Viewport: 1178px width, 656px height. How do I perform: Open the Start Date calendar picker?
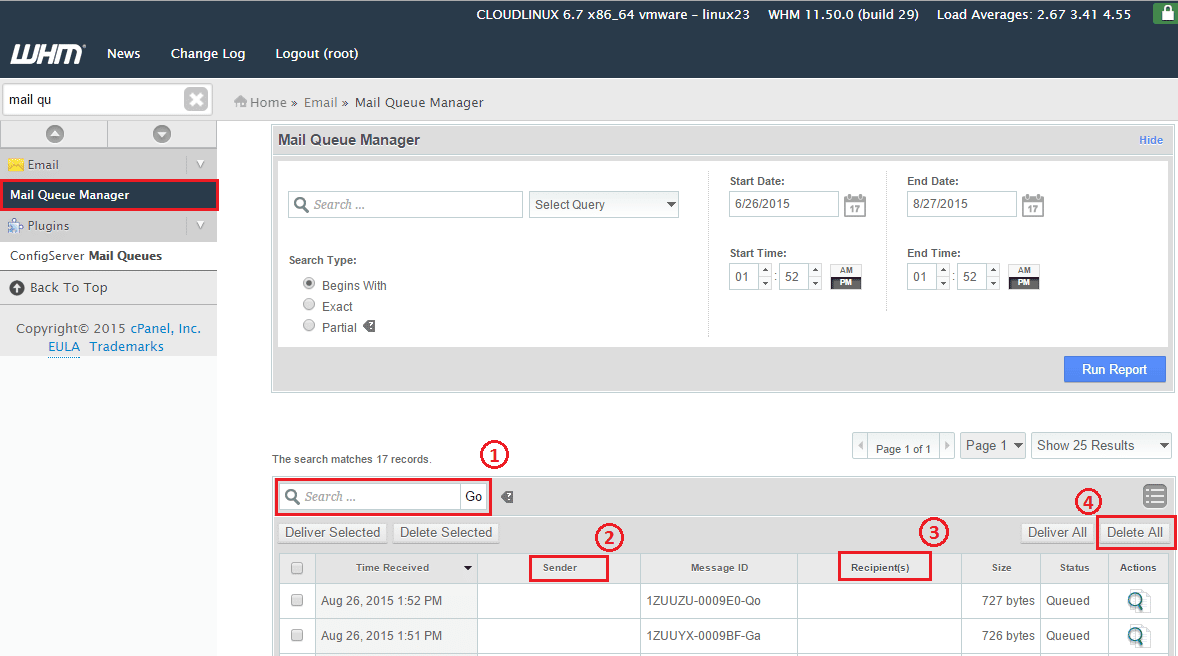tap(854, 205)
